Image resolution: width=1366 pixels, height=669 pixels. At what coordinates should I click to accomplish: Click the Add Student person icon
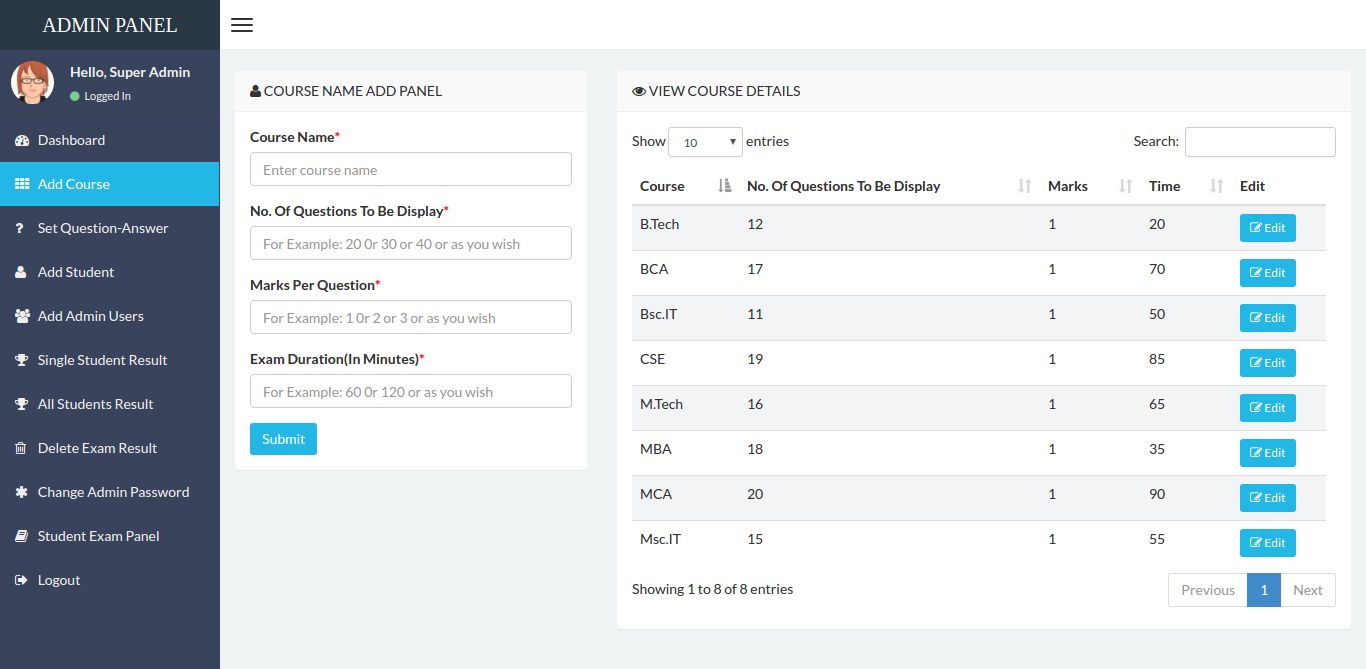(x=21, y=273)
